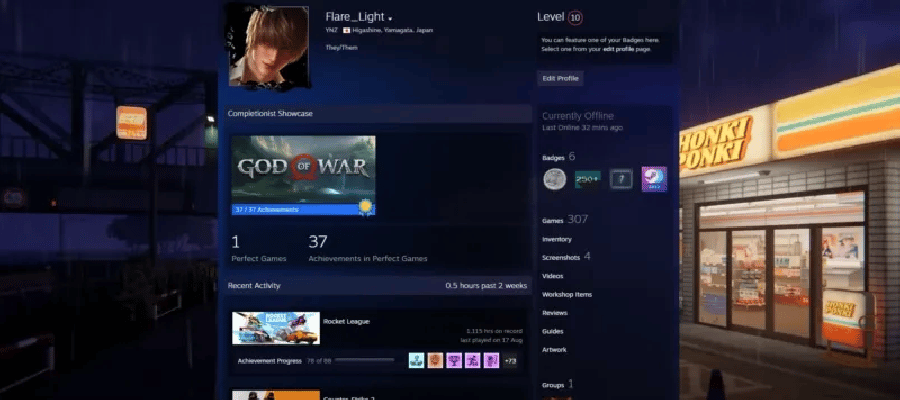Show the +73 more achievements
The height and width of the screenshot is (400, 900).
[510, 360]
